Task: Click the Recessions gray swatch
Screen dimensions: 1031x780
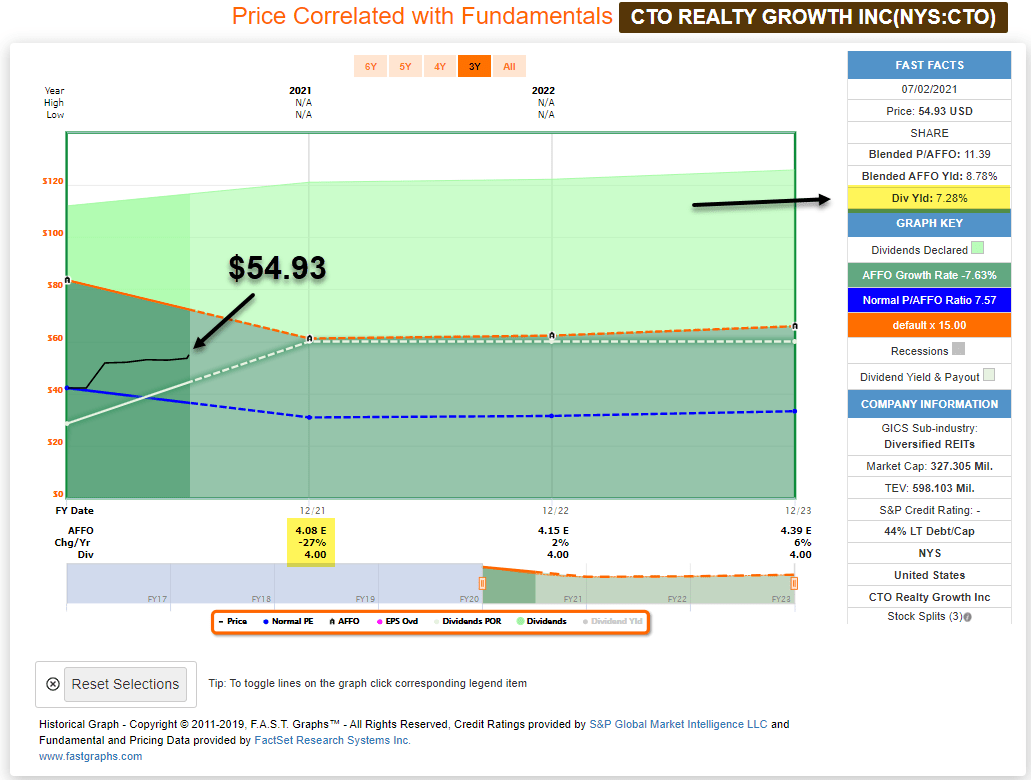Action: (x=959, y=349)
